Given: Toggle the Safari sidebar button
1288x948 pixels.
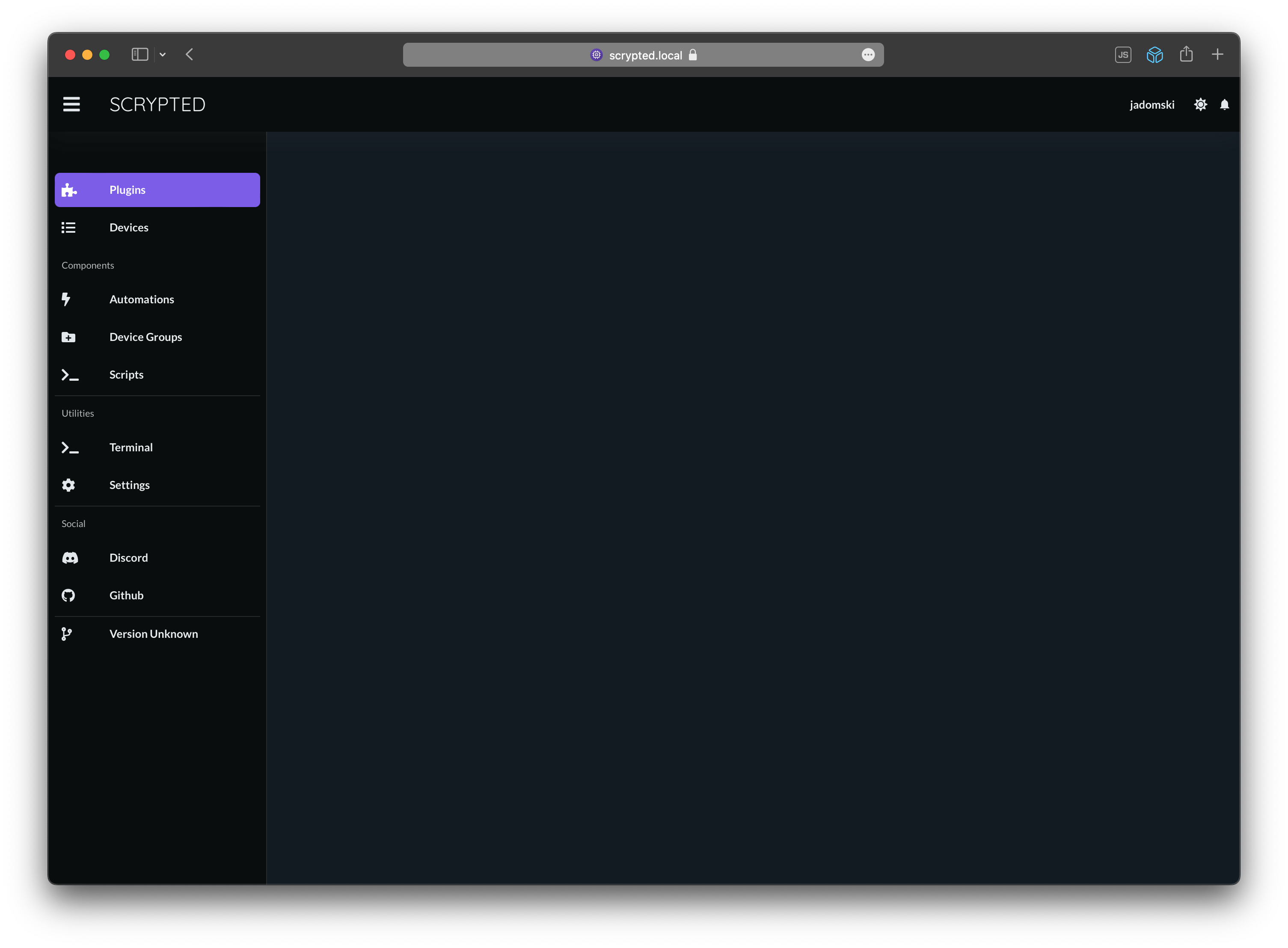Looking at the screenshot, I should (140, 54).
